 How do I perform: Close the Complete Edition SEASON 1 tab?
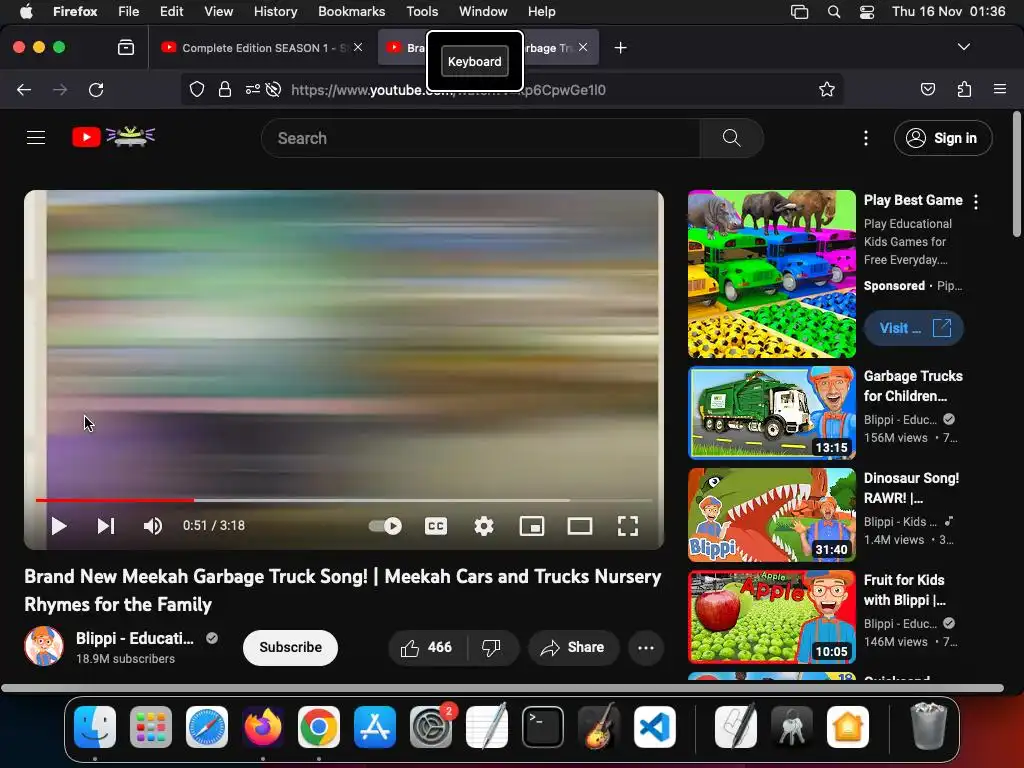click(x=358, y=47)
